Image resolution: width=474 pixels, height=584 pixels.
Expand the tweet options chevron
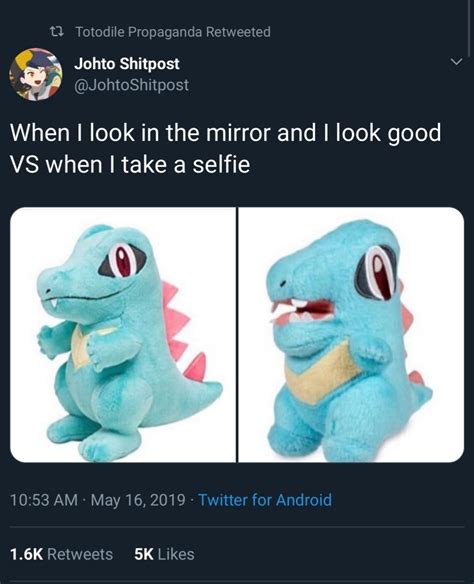456,61
